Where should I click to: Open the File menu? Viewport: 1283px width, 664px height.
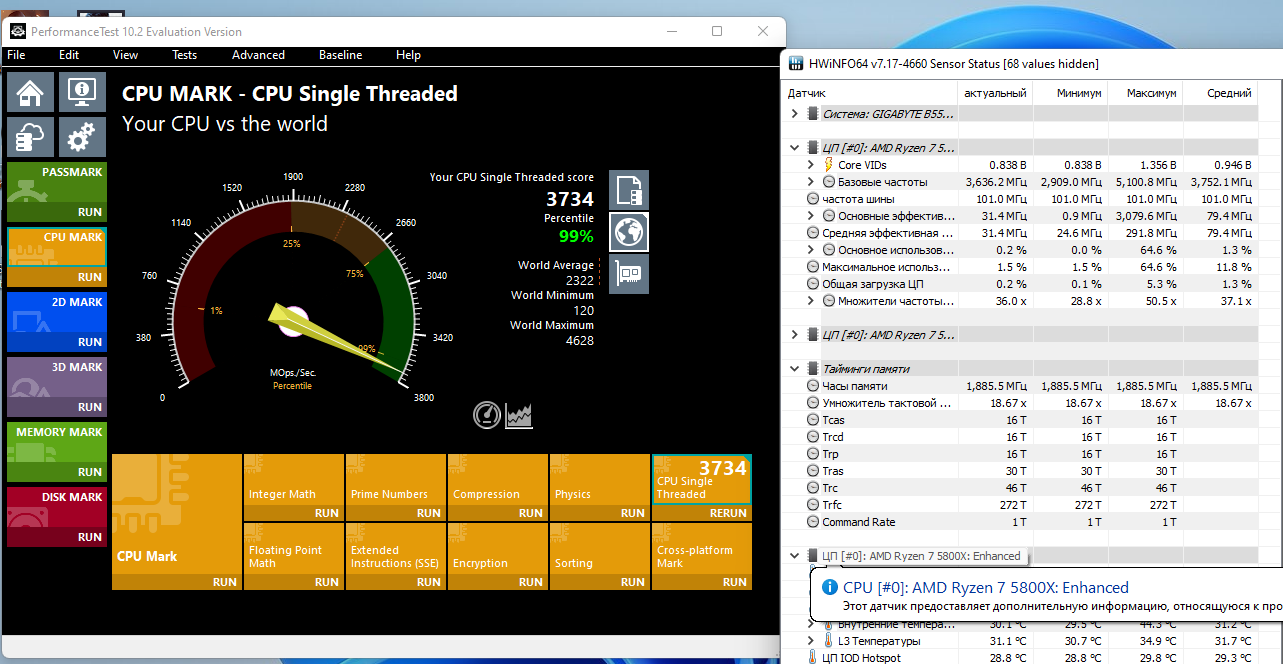pyautogui.click(x=16, y=55)
